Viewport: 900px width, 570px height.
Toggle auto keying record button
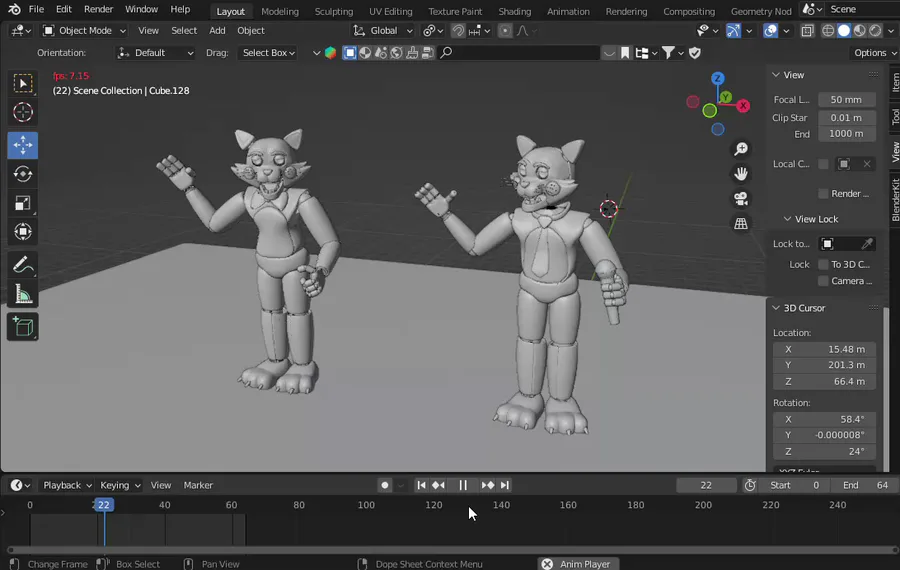(385, 485)
